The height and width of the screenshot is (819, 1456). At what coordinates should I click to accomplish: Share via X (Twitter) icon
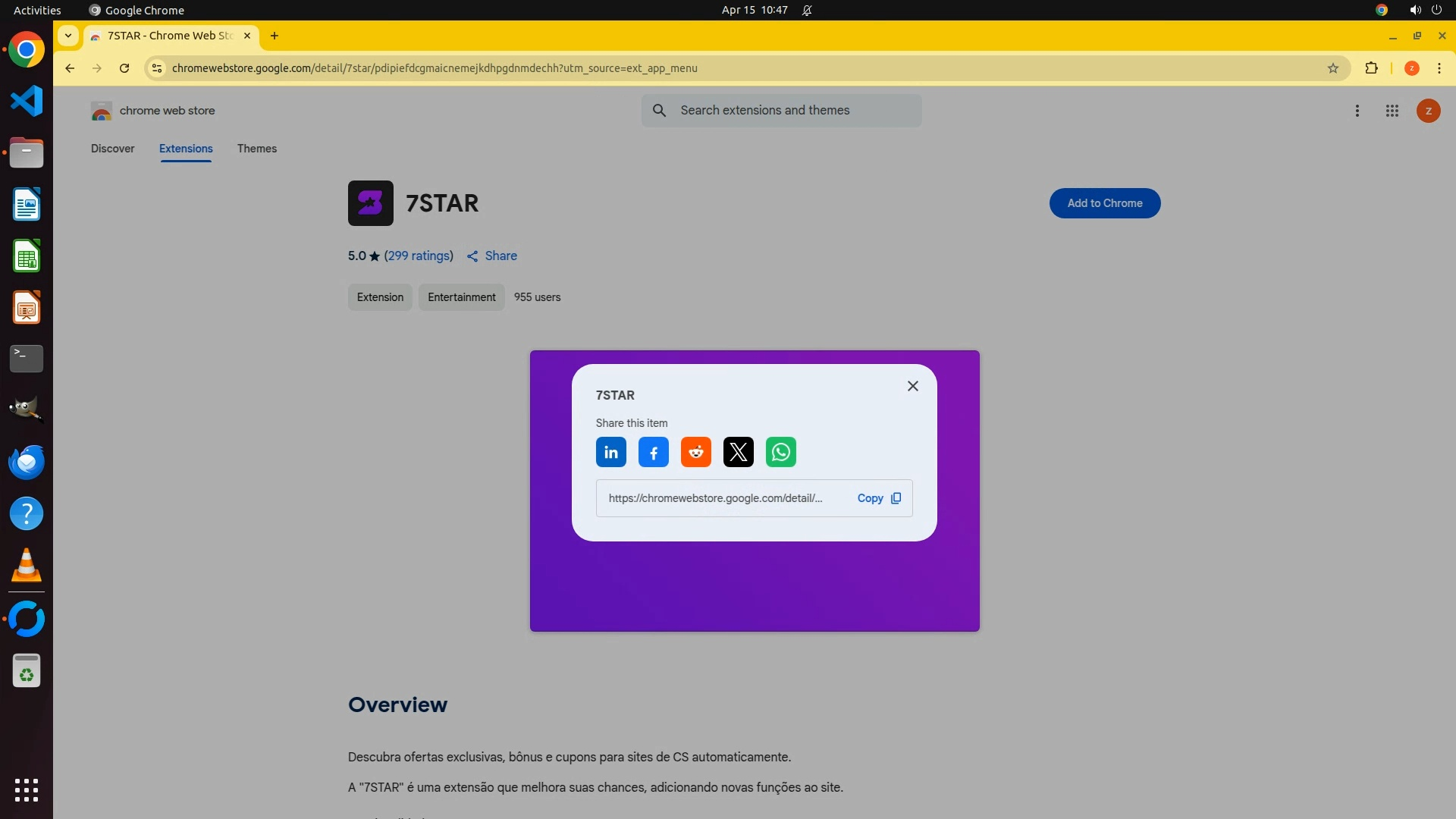(738, 453)
